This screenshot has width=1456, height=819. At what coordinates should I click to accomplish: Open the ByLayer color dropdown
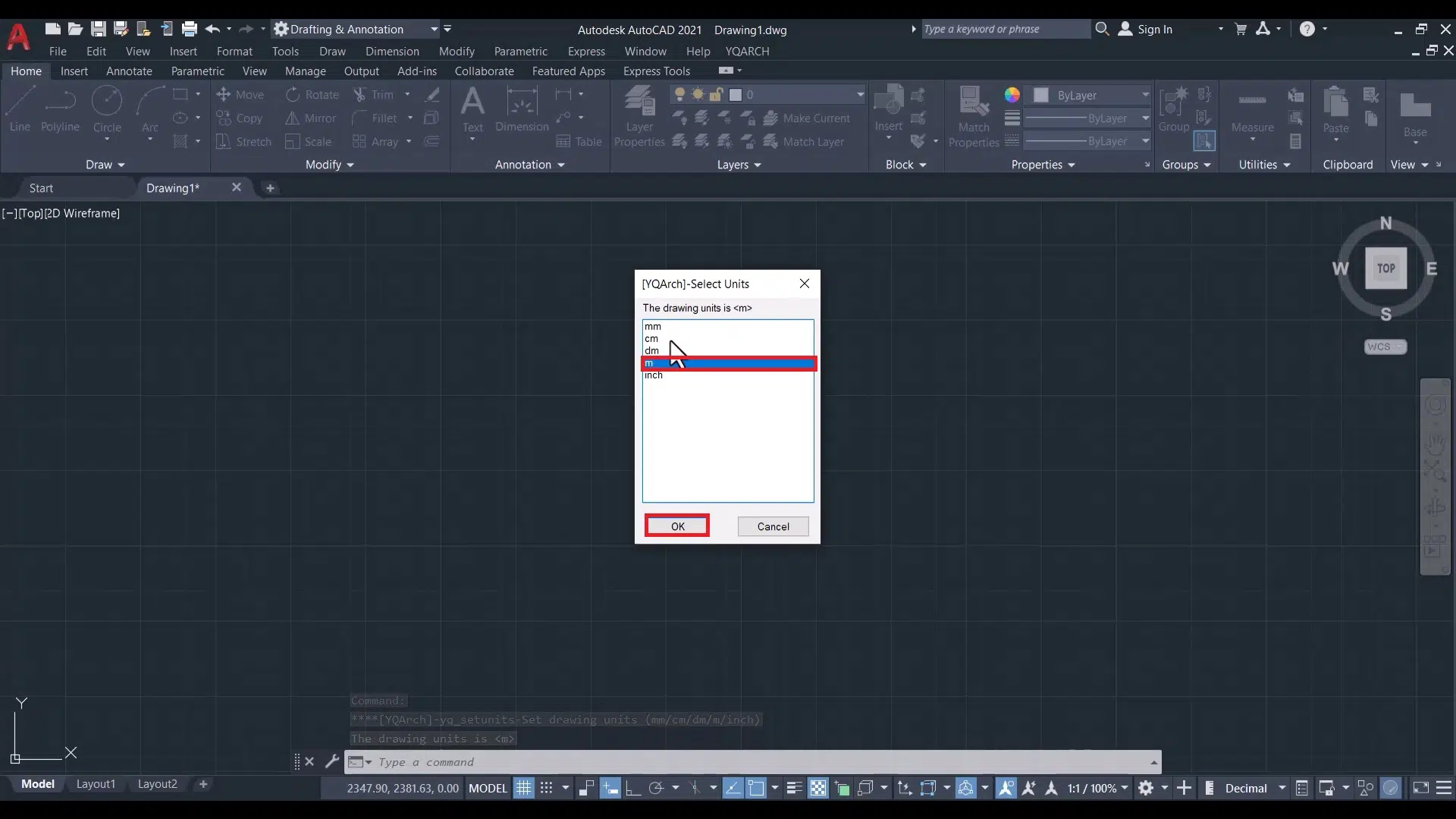click(x=1145, y=96)
